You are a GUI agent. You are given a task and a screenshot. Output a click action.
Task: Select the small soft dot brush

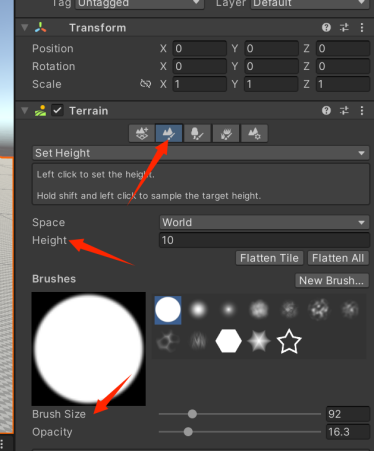[228, 310]
